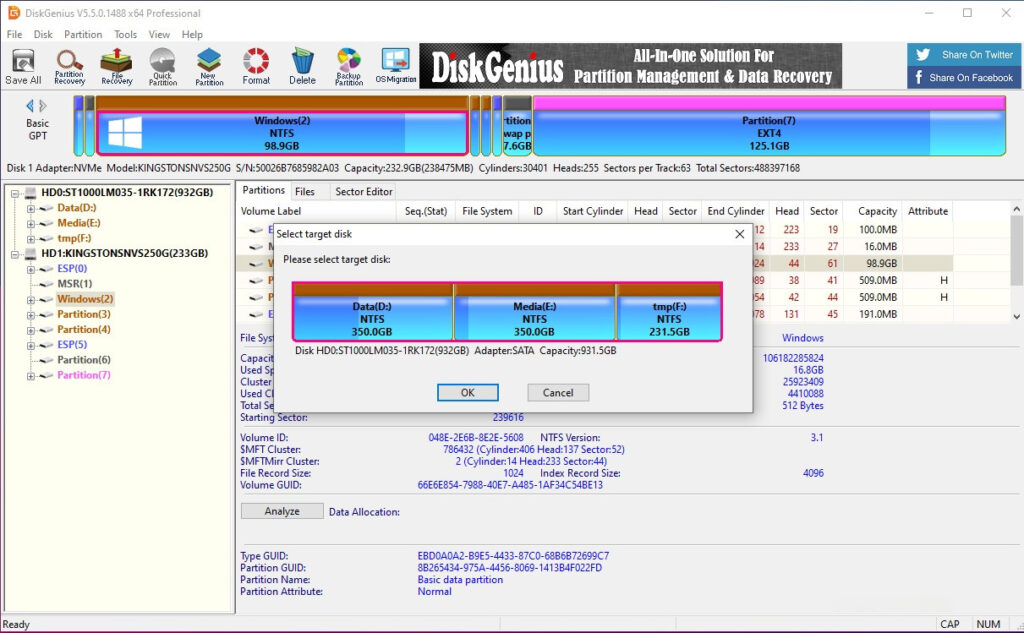Switch to the Sector Editor tab
Viewport: 1024px width, 633px height.
pos(363,191)
